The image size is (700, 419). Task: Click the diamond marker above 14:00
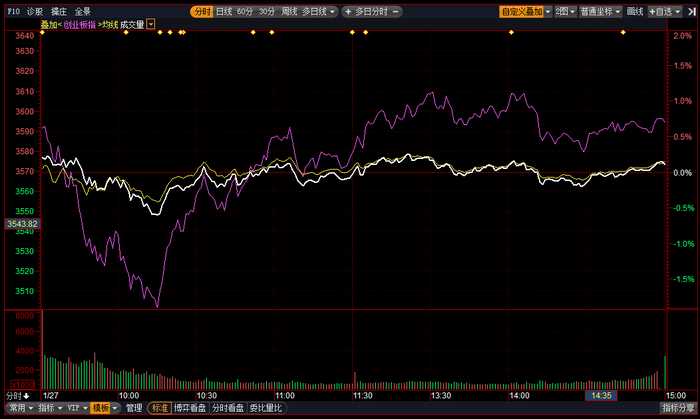point(511,32)
